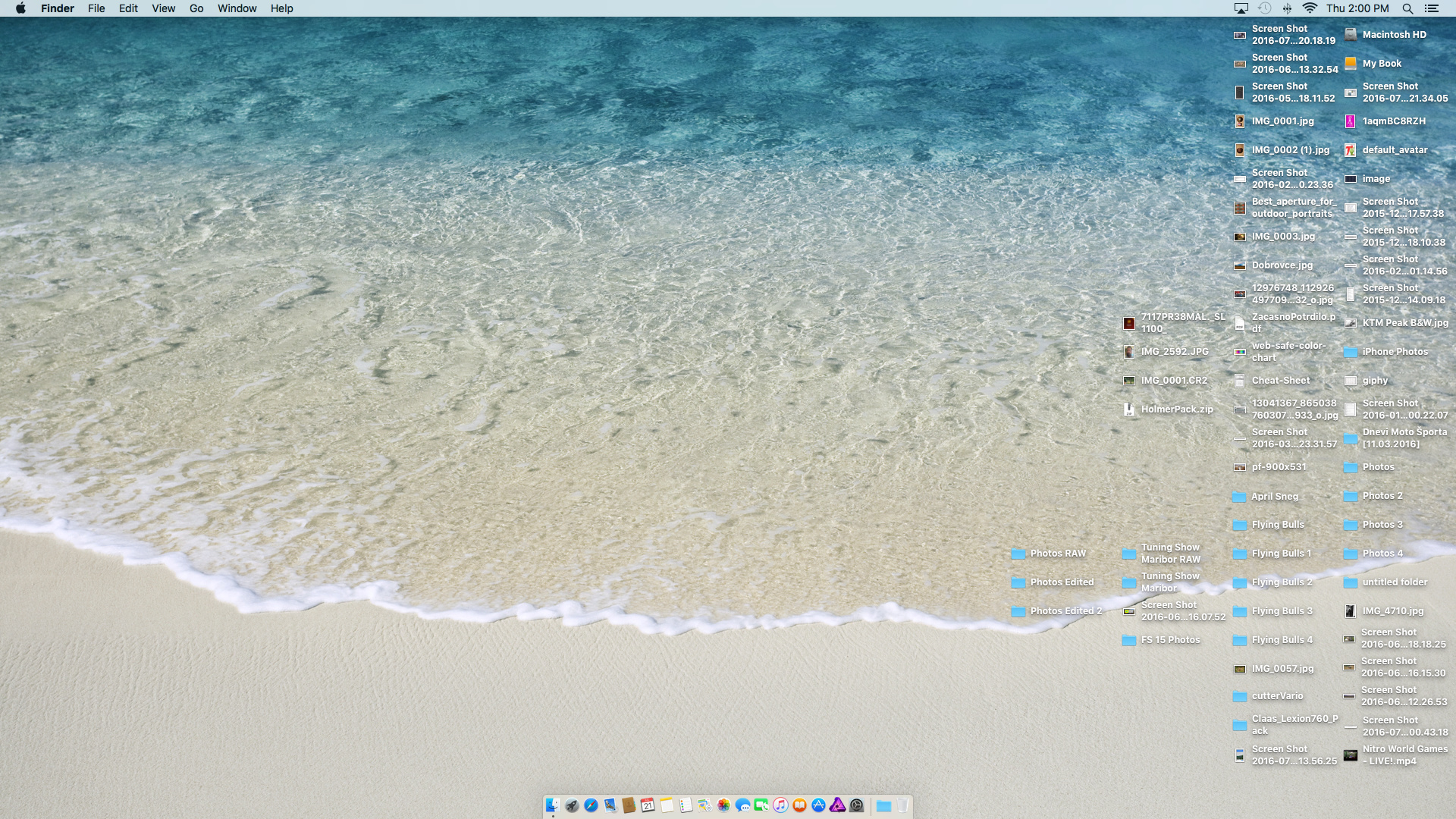This screenshot has width=1456, height=819.
Task: Click the Trash in the Dock
Action: pos(902,805)
